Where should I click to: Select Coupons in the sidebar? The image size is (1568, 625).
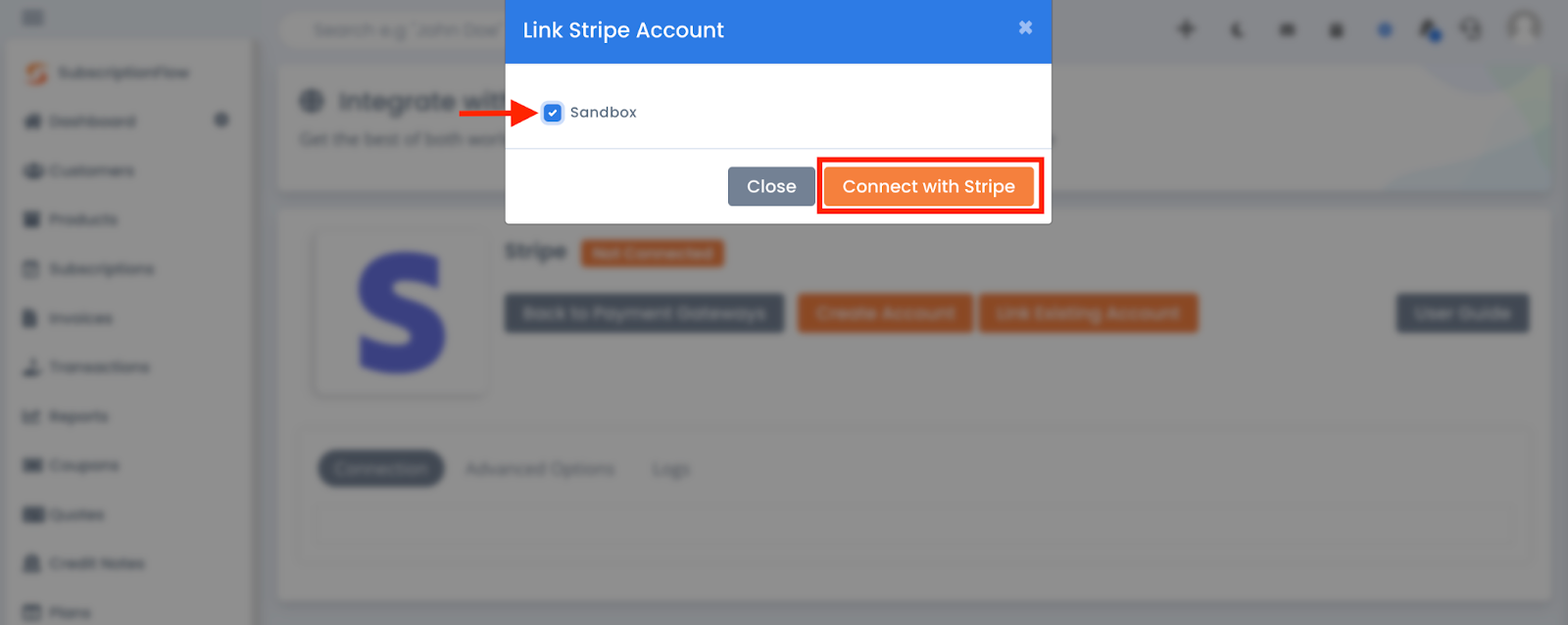[x=84, y=465]
